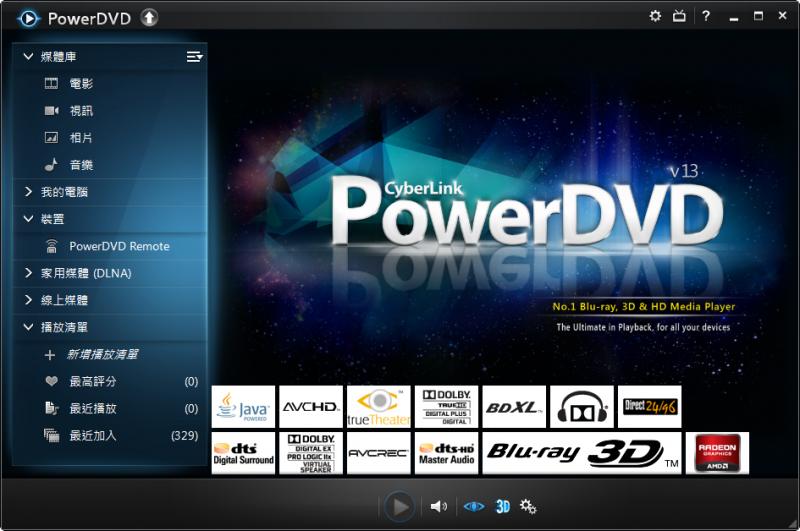Screen dimensions: 800x531
Task: Toggle TrueTheater eye enhancement
Action: click(x=473, y=507)
